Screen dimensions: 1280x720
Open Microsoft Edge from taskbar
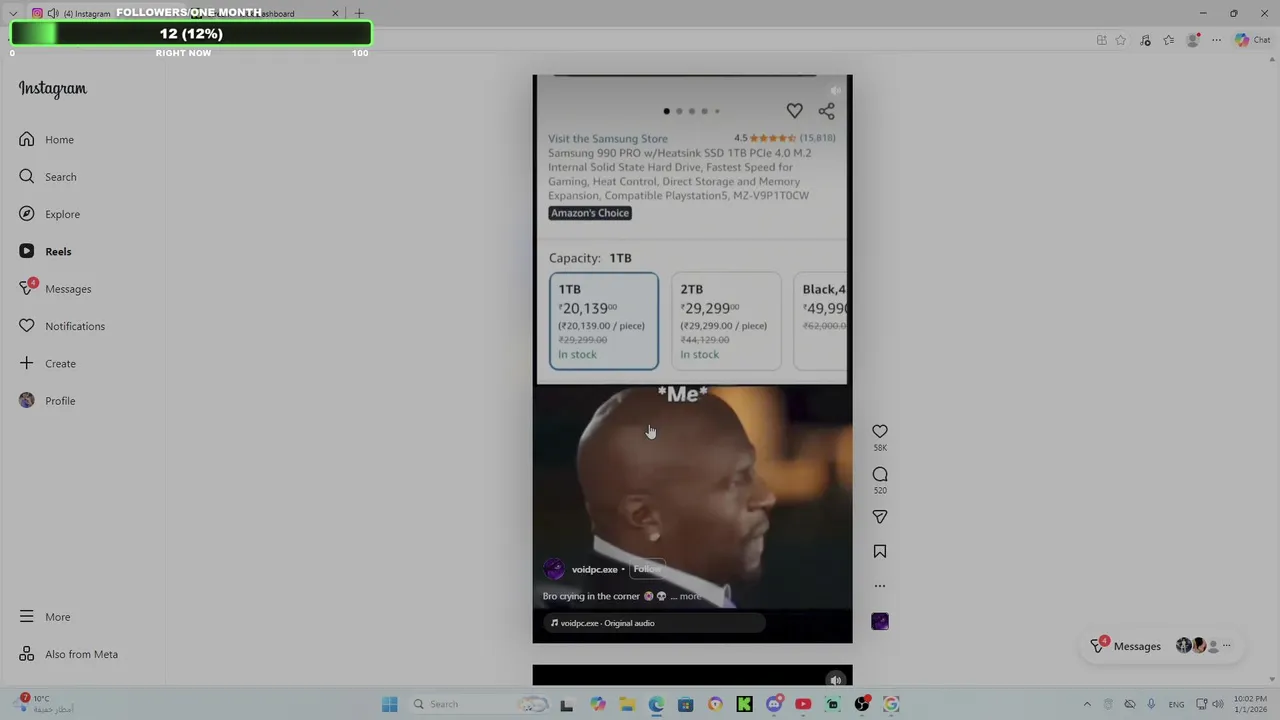point(656,704)
